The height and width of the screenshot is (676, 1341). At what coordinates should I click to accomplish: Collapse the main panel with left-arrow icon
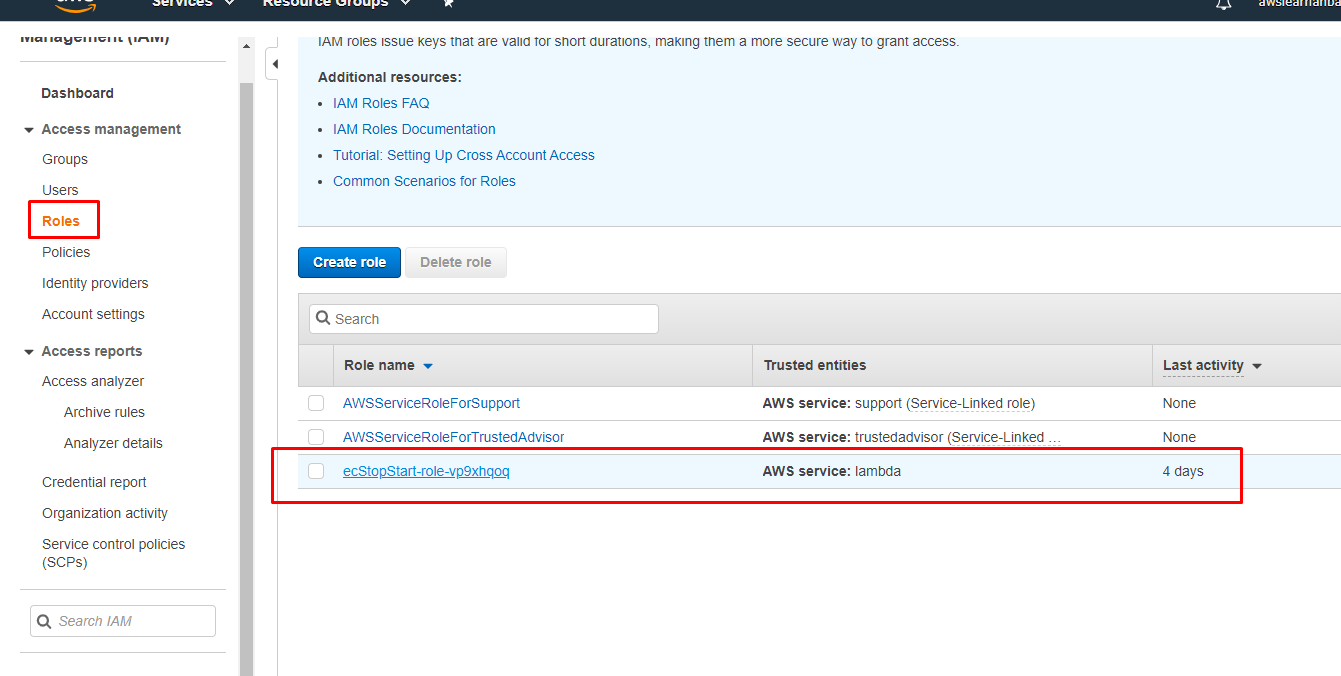pos(275,62)
